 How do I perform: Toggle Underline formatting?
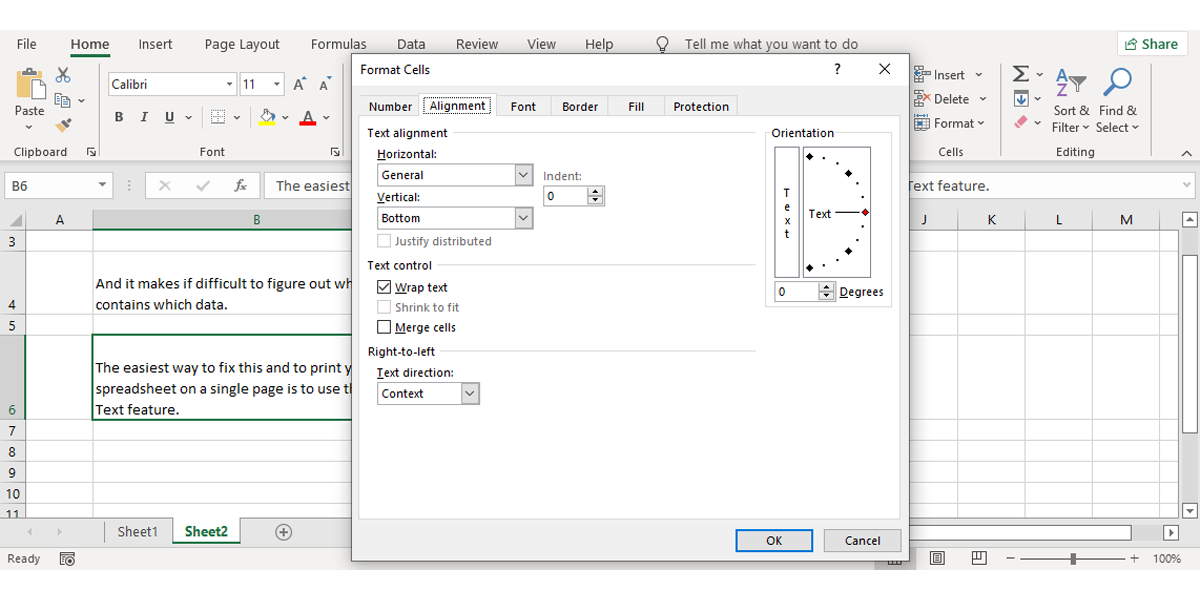coord(169,117)
